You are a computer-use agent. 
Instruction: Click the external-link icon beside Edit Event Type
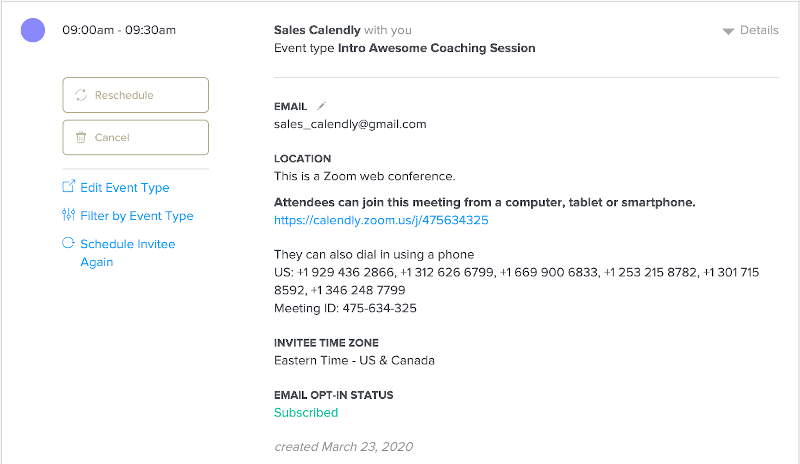(x=69, y=187)
